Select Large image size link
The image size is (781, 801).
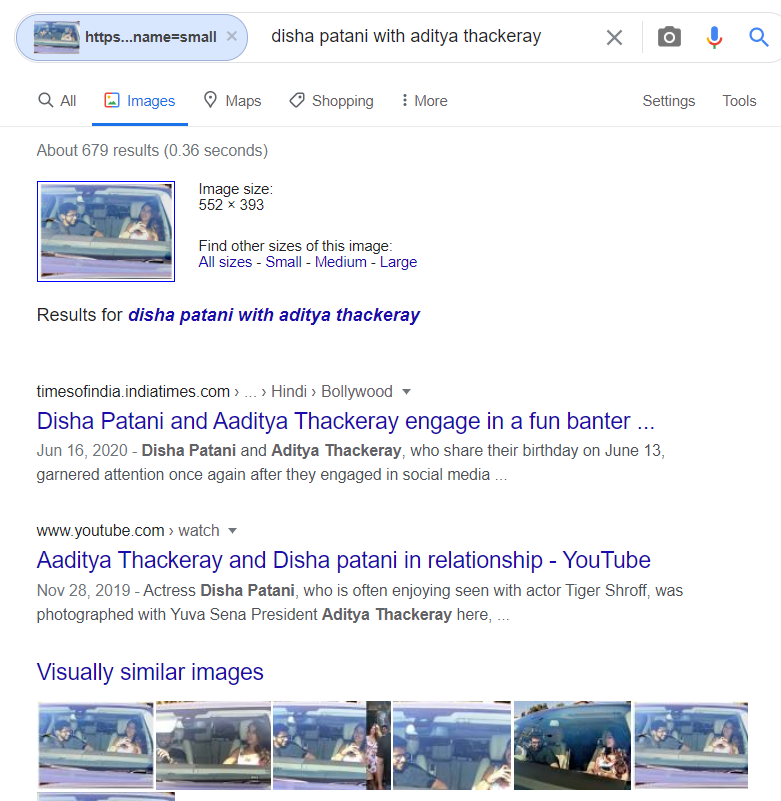pos(398,262)
